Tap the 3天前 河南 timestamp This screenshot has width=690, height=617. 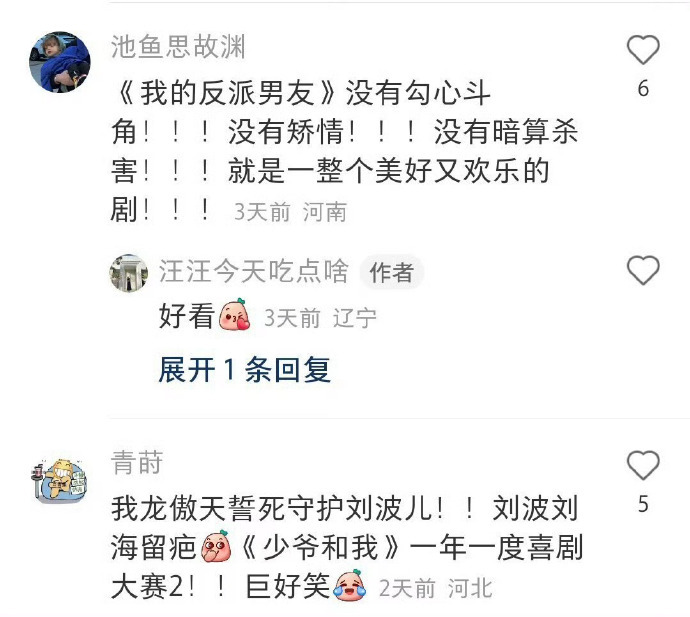[x=290, y=212]
